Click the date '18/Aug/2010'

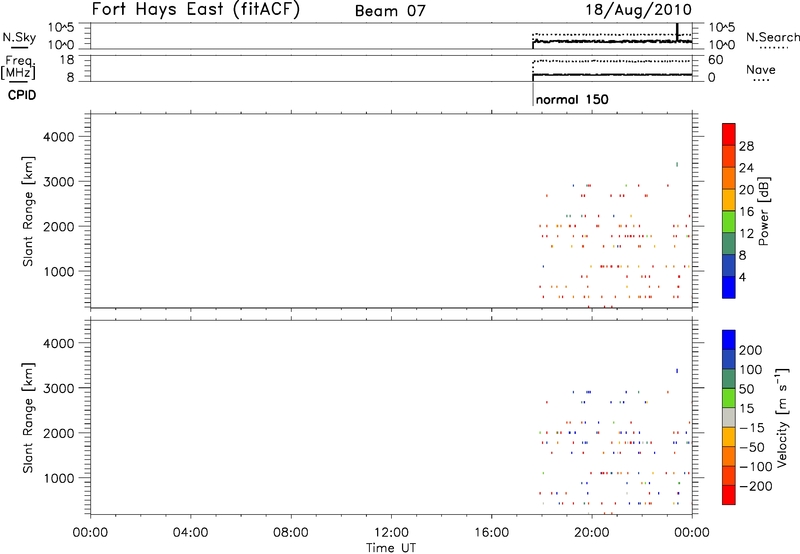pyautogui.click(x=638, y=9)
